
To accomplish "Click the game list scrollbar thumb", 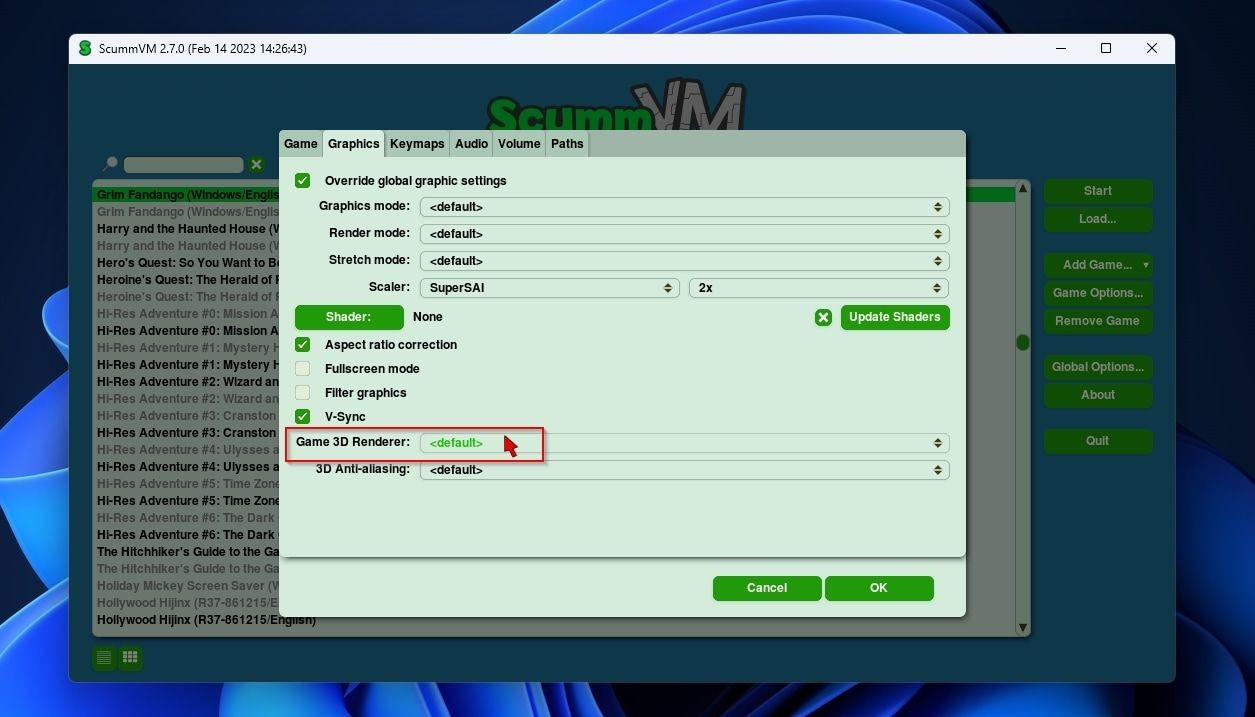I will [x=1023, y=343].
